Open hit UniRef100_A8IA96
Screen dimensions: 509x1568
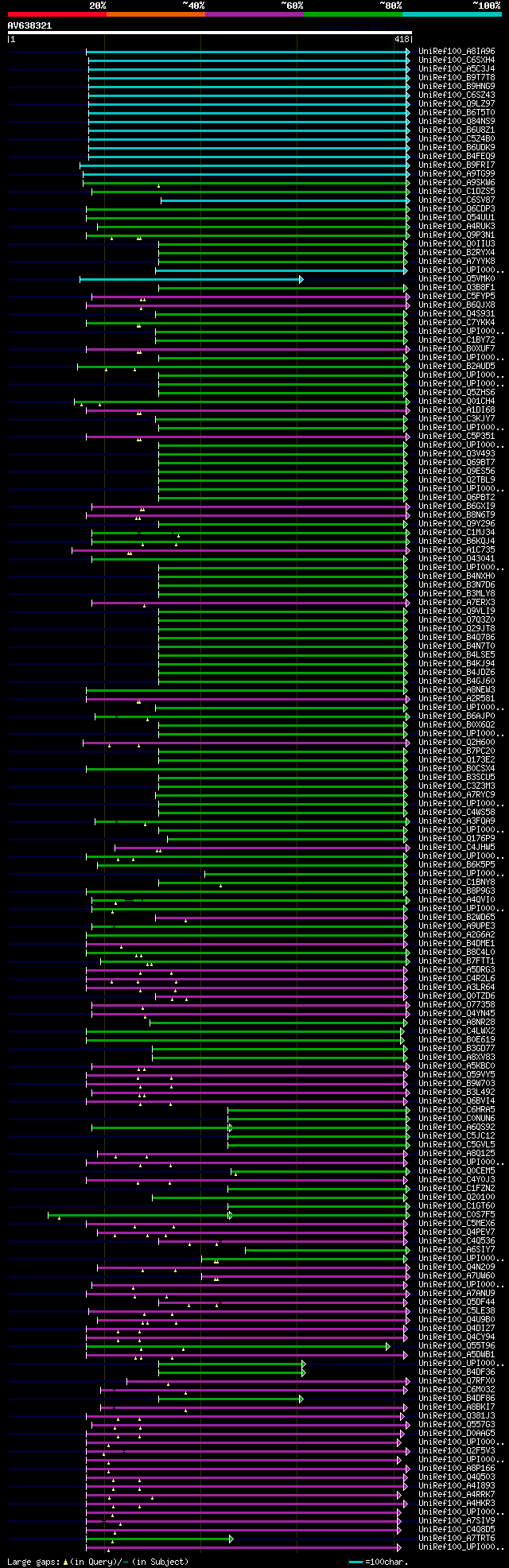[x=457, y=51]
